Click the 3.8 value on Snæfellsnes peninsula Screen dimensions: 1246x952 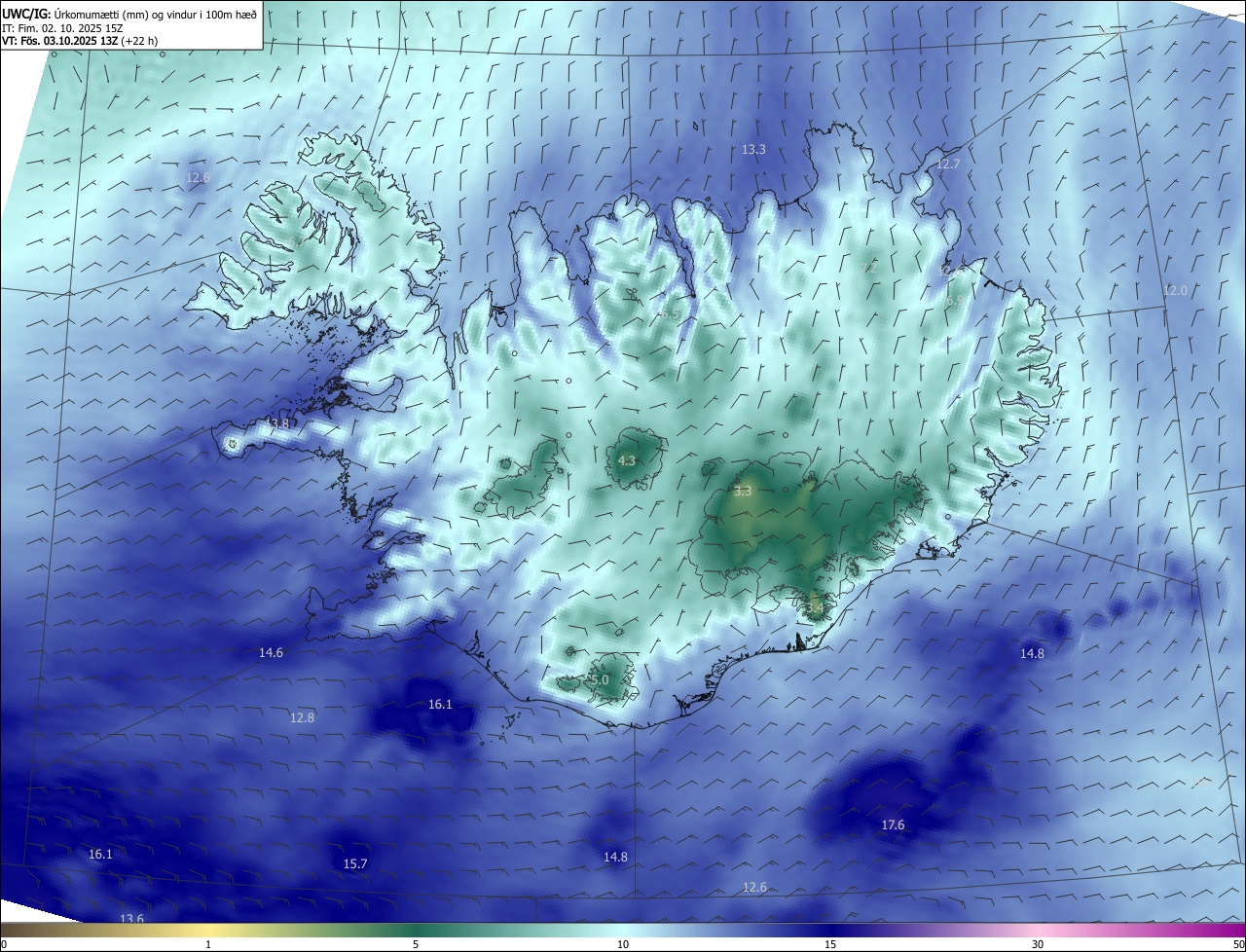(279, 424)
